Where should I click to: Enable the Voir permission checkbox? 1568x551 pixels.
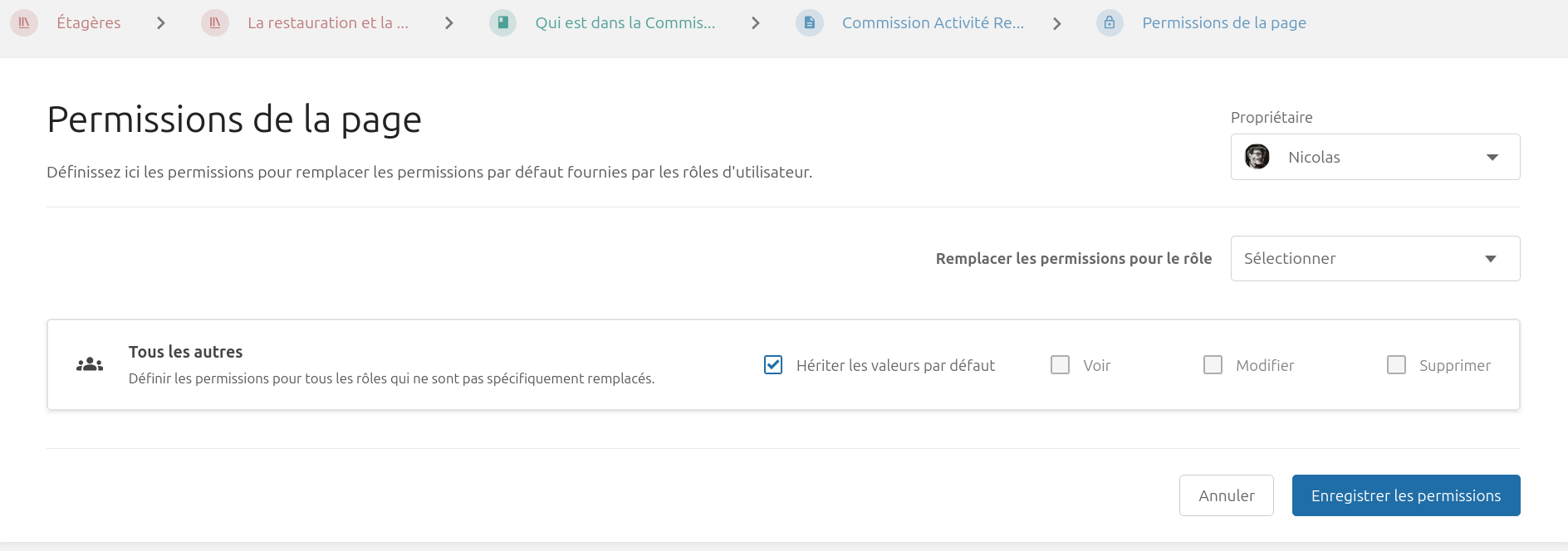[x=1061, y=365]
